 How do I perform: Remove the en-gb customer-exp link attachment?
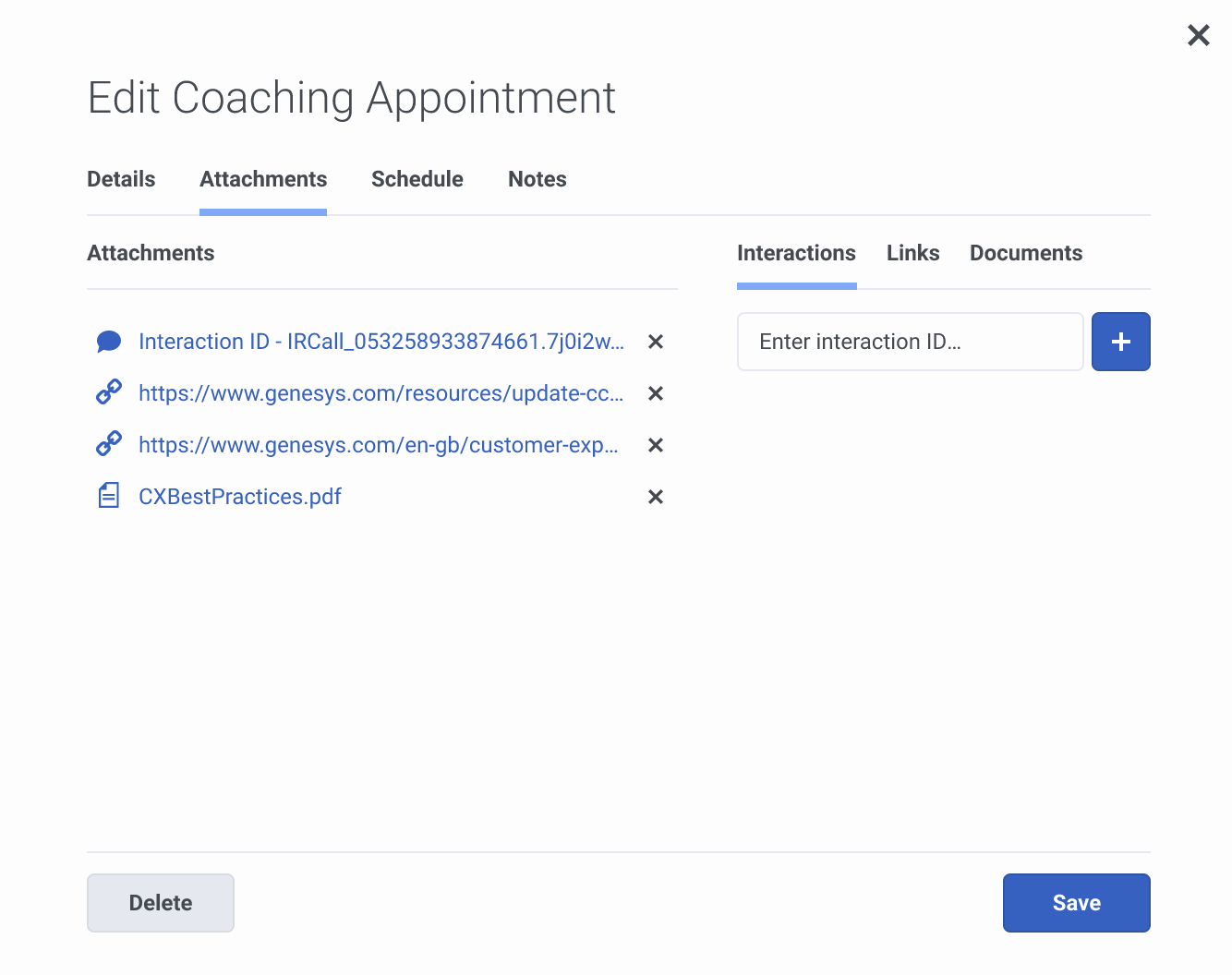656,445
